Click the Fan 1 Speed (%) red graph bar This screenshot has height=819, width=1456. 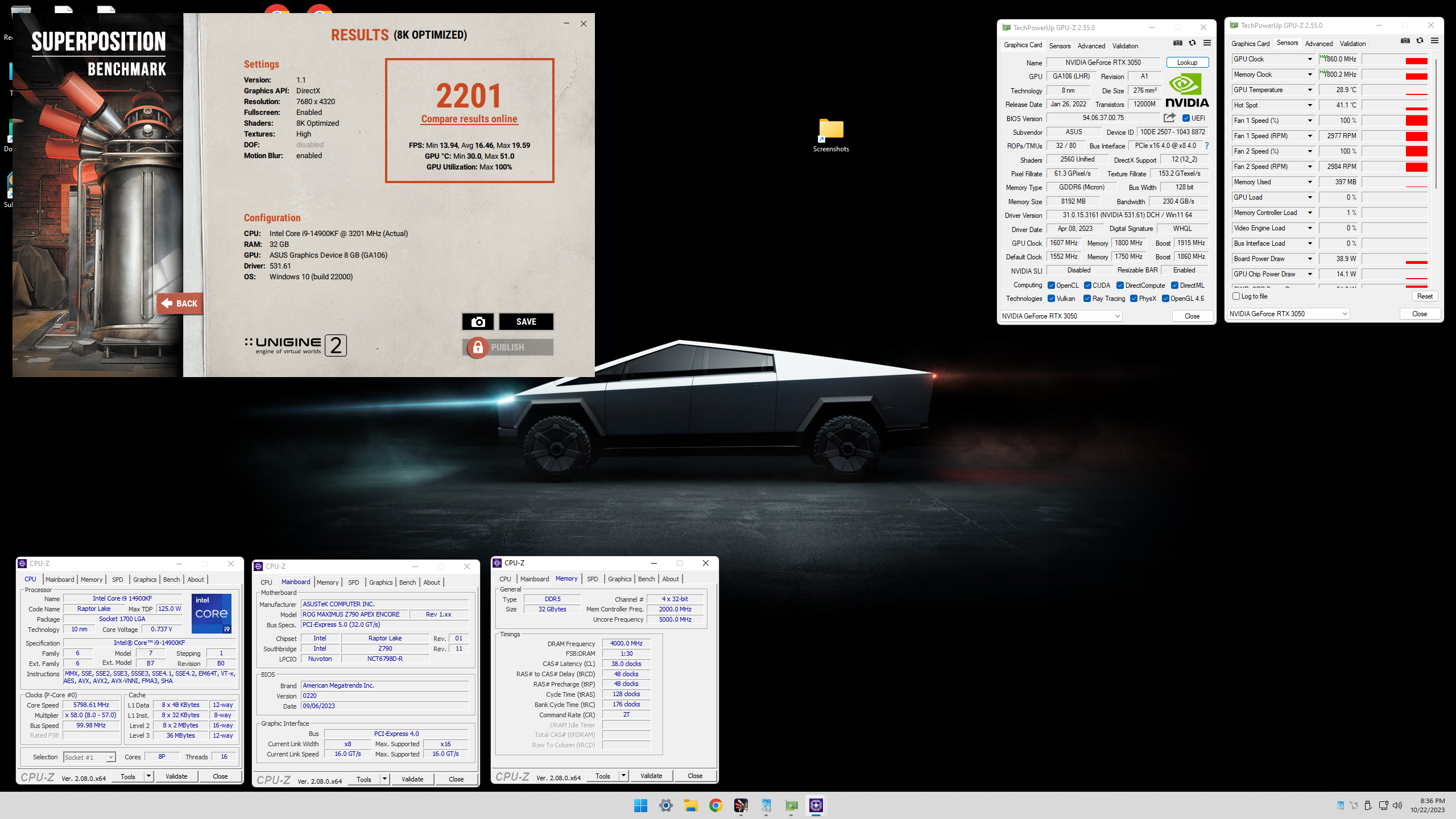point(1416,121)
